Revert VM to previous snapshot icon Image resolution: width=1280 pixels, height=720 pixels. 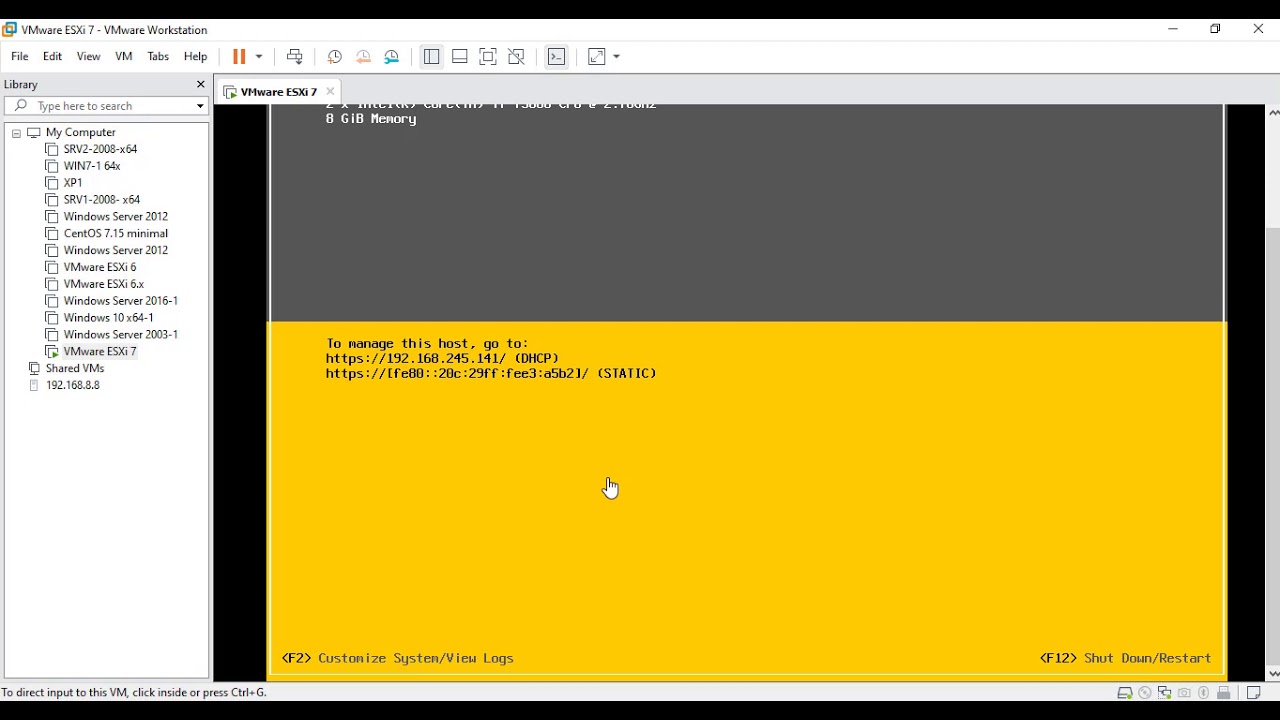[x=363, y=57]
